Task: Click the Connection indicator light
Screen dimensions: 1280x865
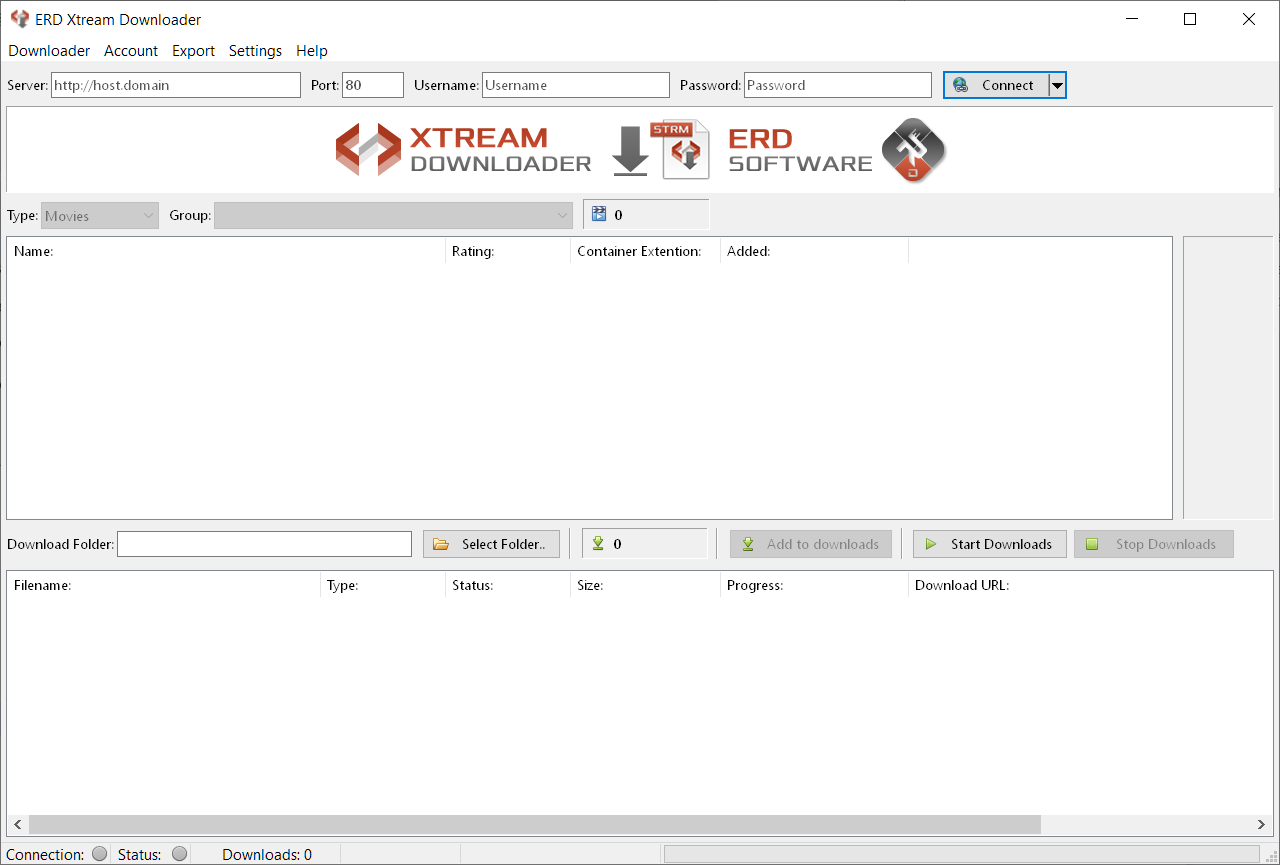Action: [x=99, y=854]
